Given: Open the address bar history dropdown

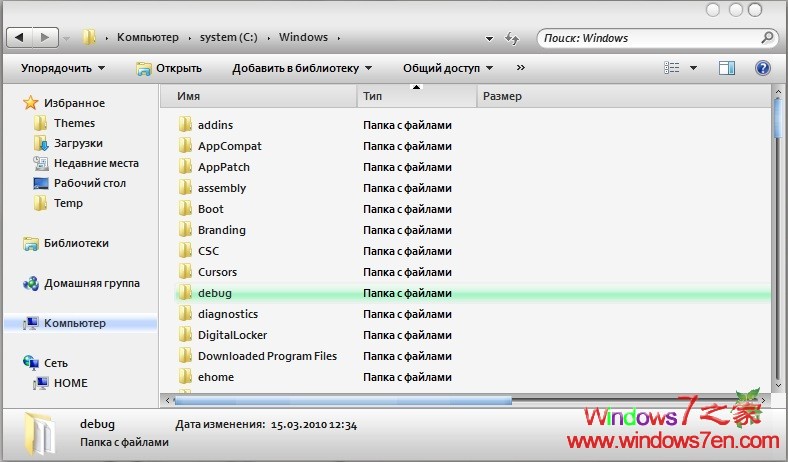Looking at the screenshot, I should 489,38.
